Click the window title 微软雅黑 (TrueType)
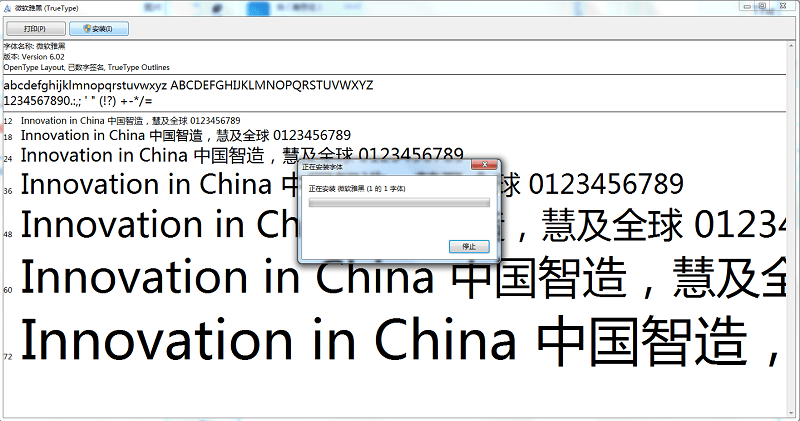This screenshot has width=800, height=421. pyautogui.click(x=46, y=8)
